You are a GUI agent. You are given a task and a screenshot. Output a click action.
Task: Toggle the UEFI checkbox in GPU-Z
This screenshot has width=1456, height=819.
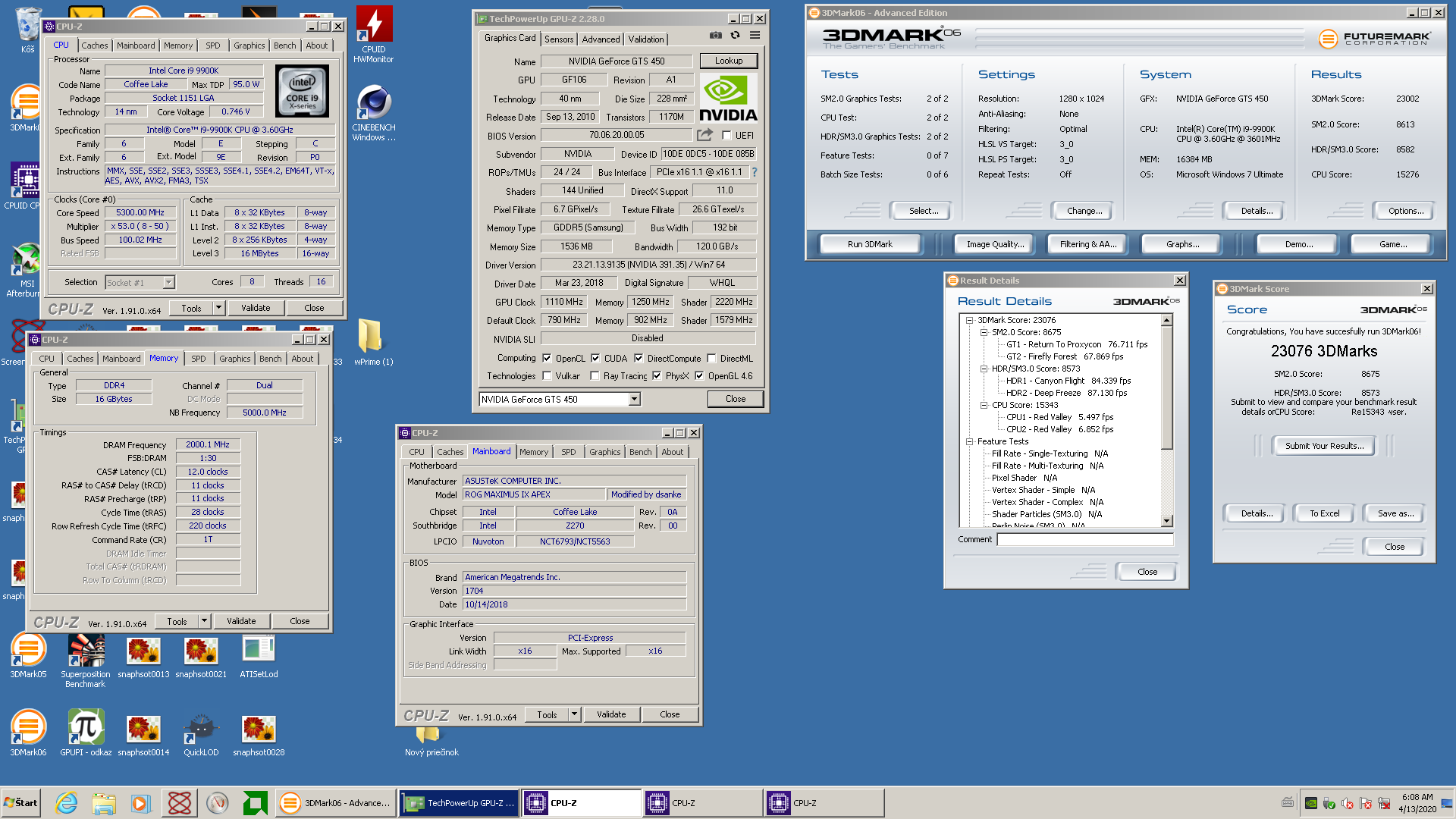[x=726, y=136]
